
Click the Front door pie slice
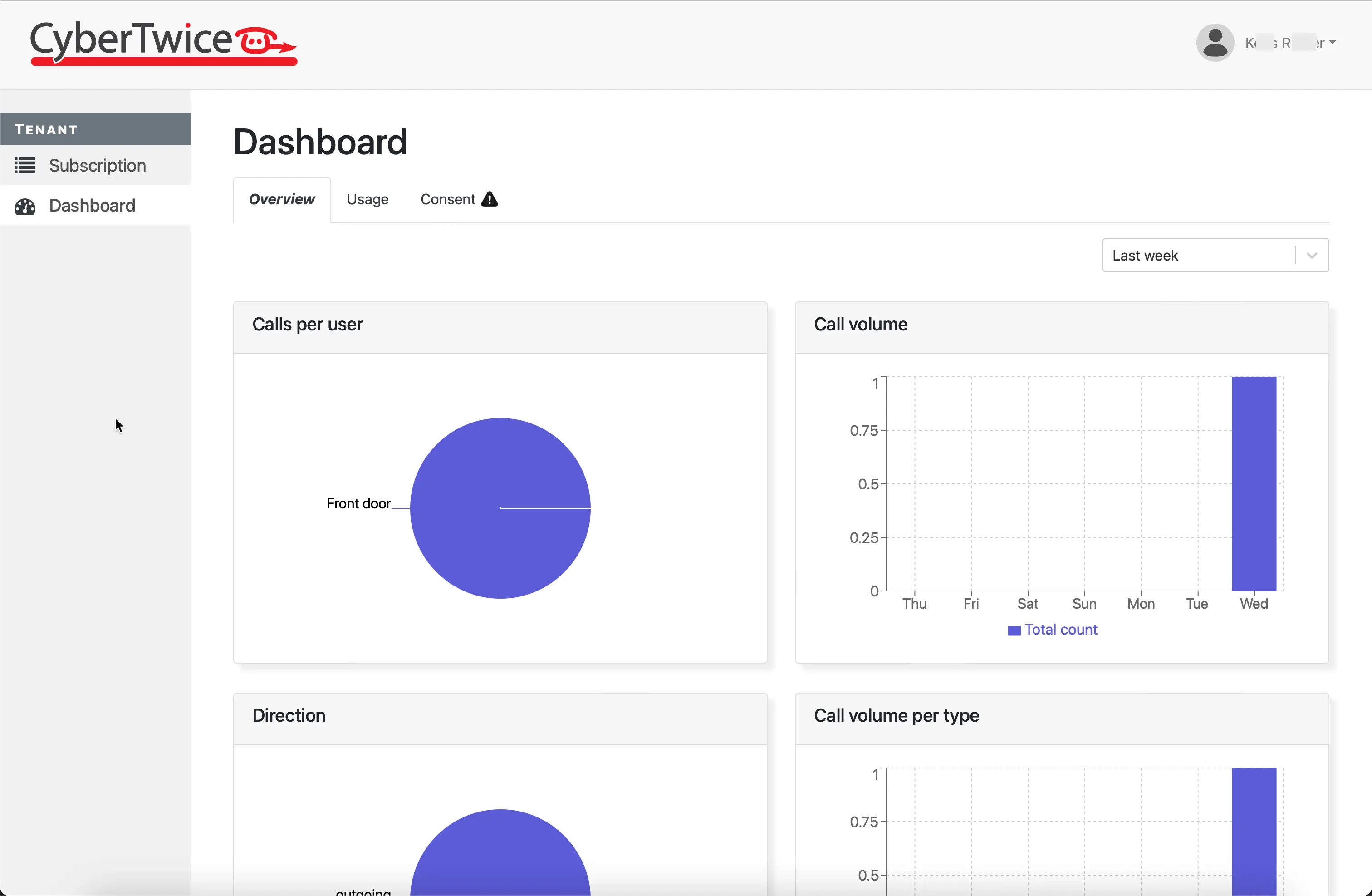click(500, 508)
